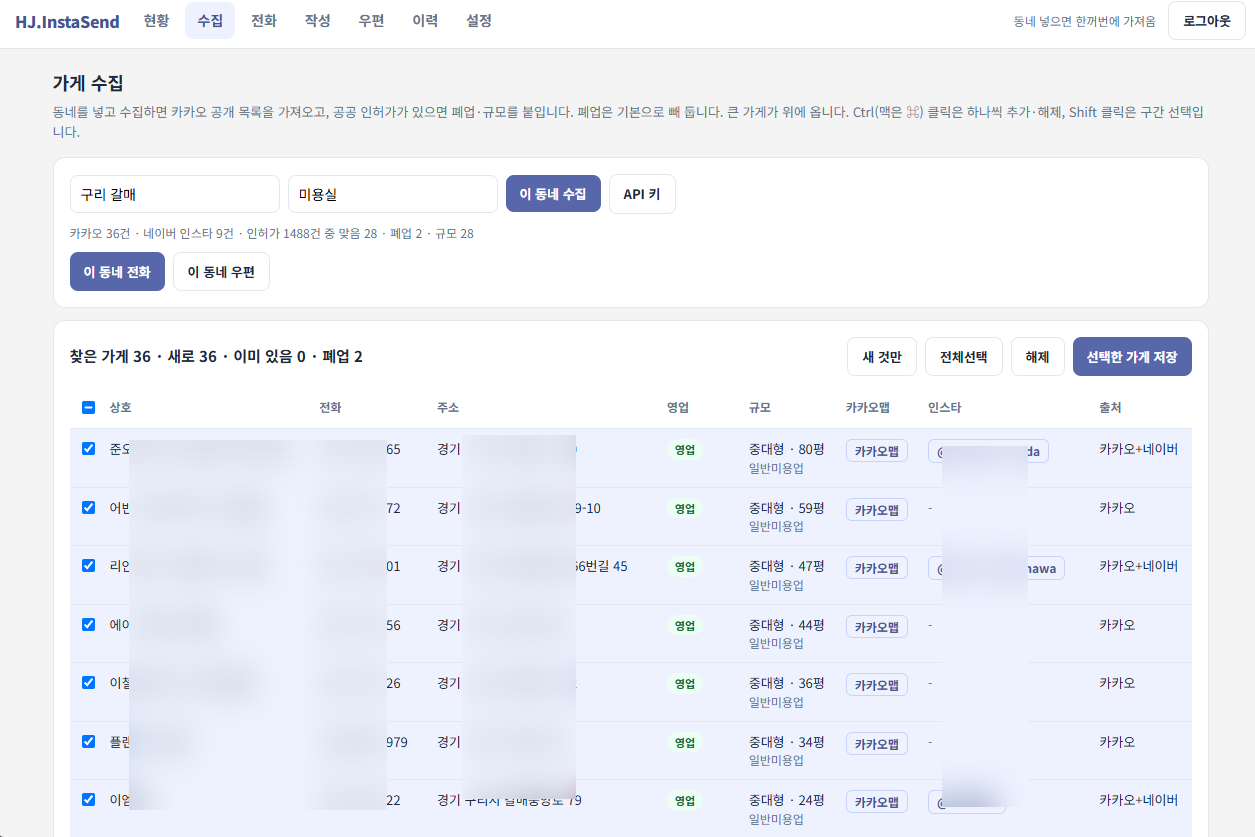Uncheck the 24평 row checkbox
The width and height of the screenshot is (1255, 837).
[x=88, y=799]
